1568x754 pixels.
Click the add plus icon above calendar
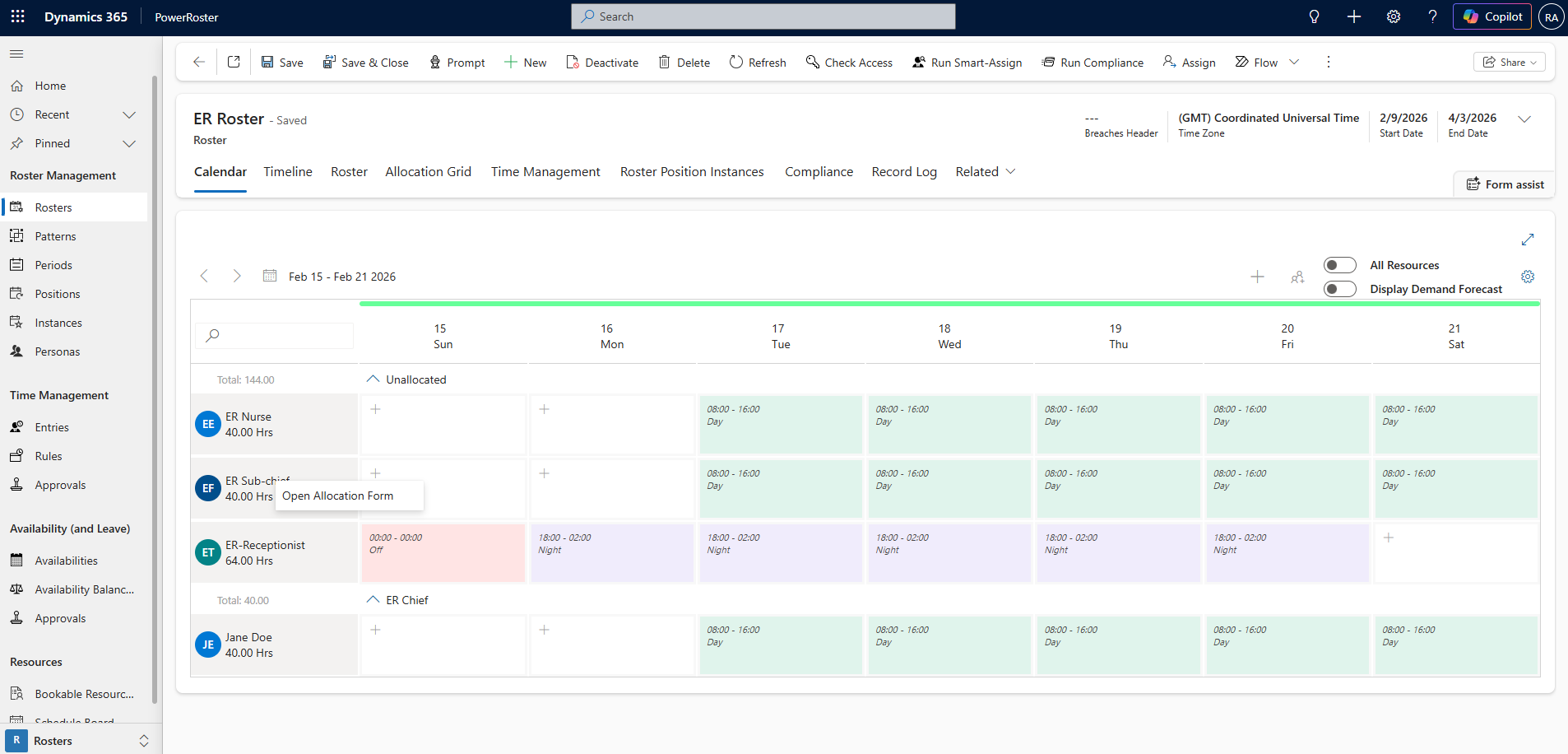[x=1257, y=277]
